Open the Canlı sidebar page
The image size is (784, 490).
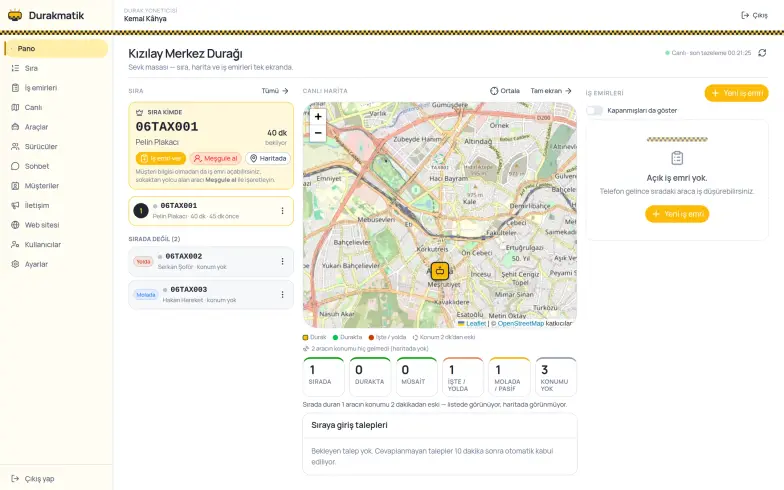tap(56, 107)
